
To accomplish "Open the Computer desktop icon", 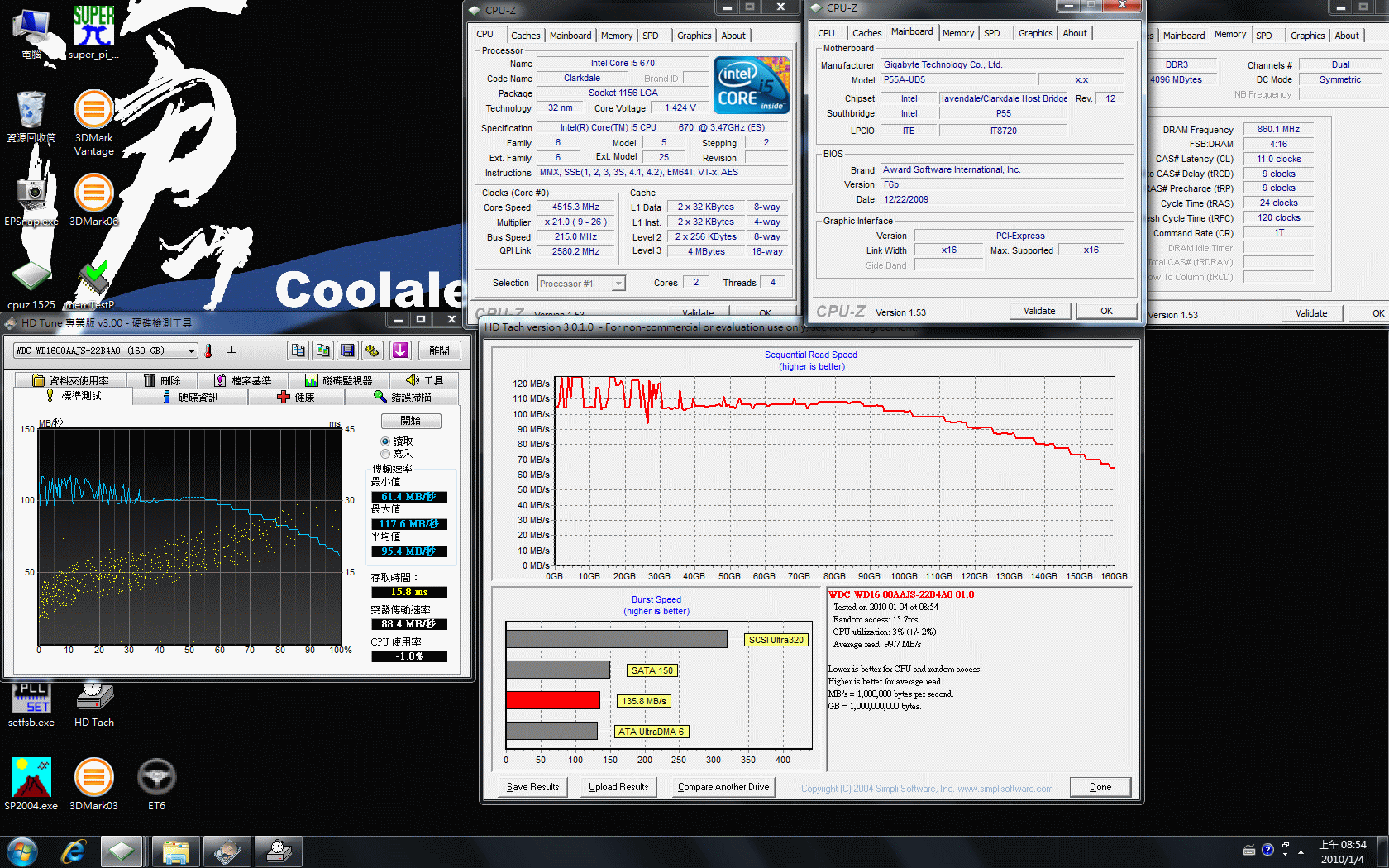I will pyautogui.click(x=31, y=33).
